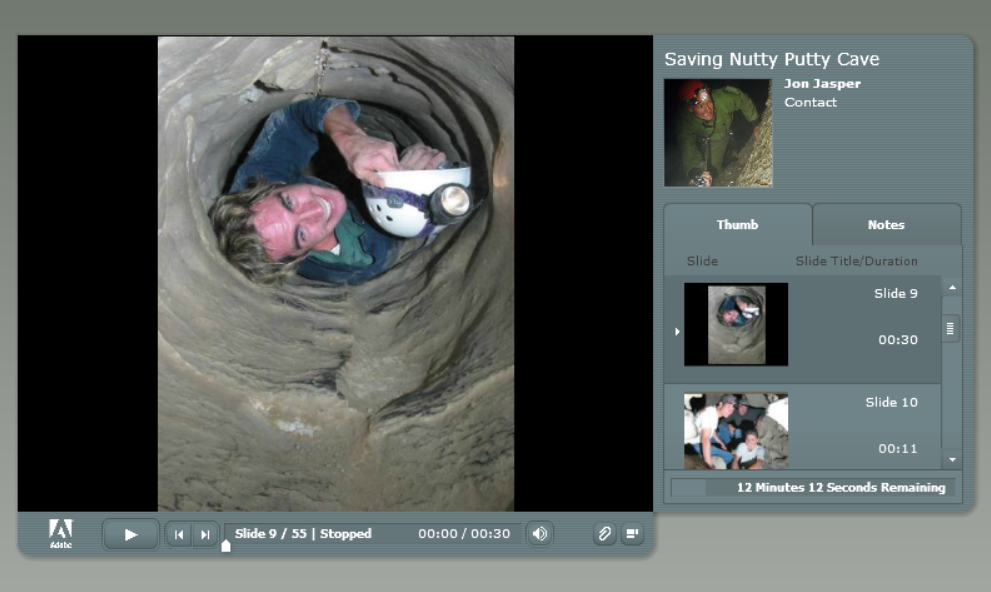Click the 'Slide 9' title text
Viewport: 991px width, 592px height.
tap(896, 294)
